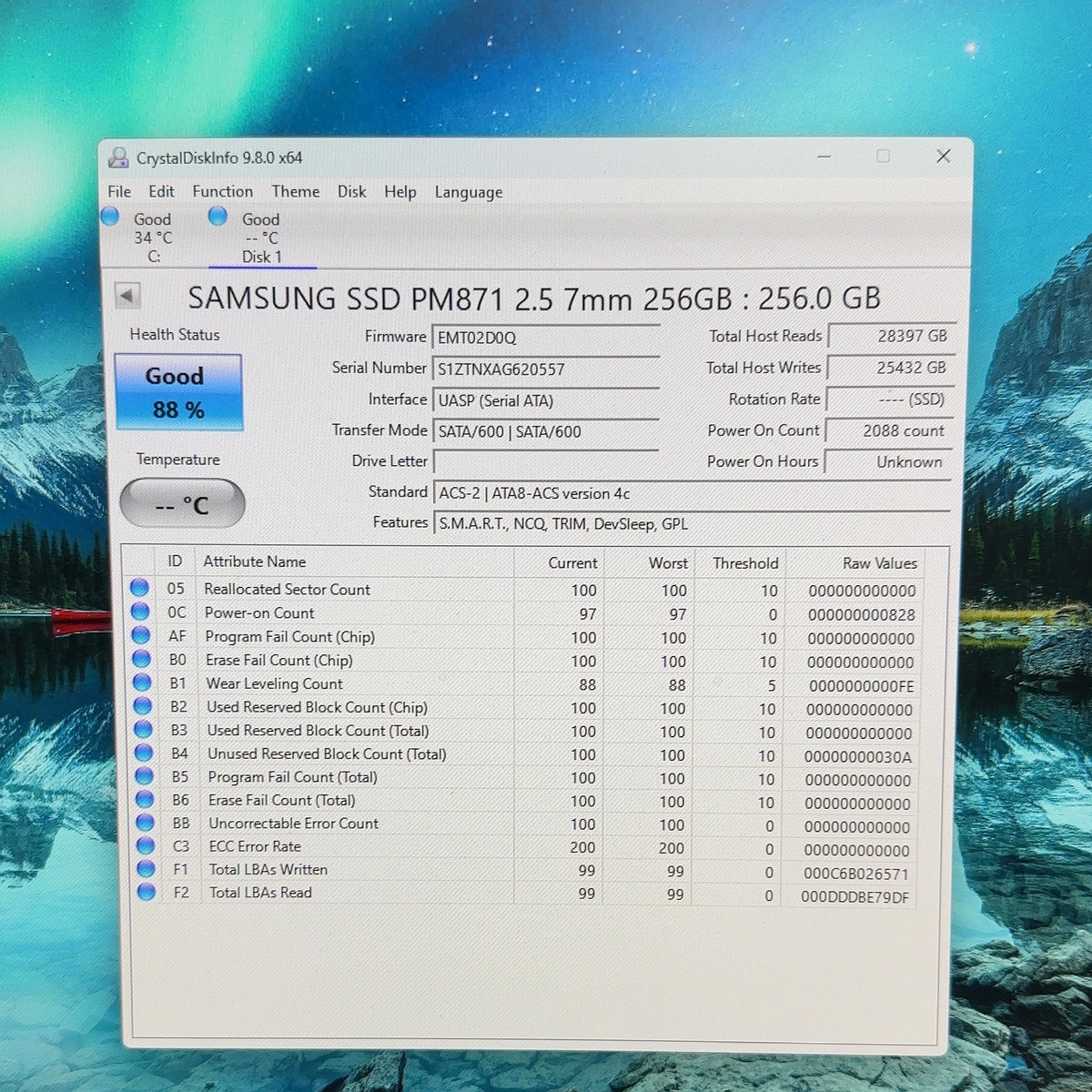This screenshot has width=1092, height=1092.
Task: Click status orb for Used Reserved Block Count (Chip)
Action: [x=143, y=706]
